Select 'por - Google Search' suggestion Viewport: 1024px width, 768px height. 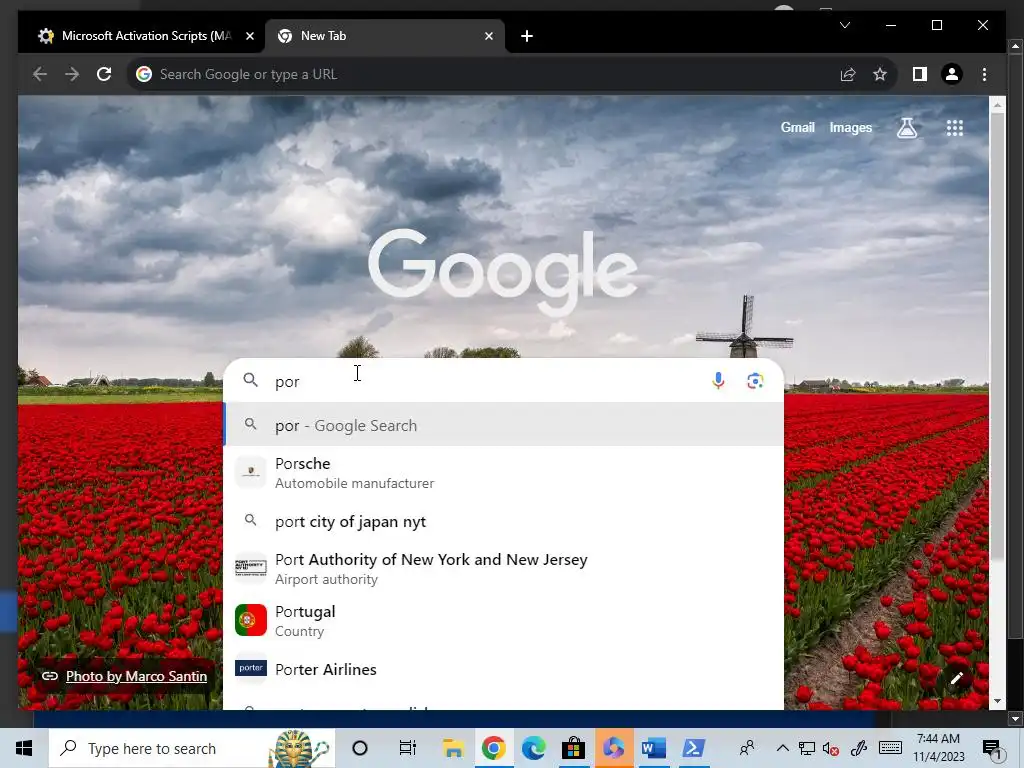pos(504,425)
